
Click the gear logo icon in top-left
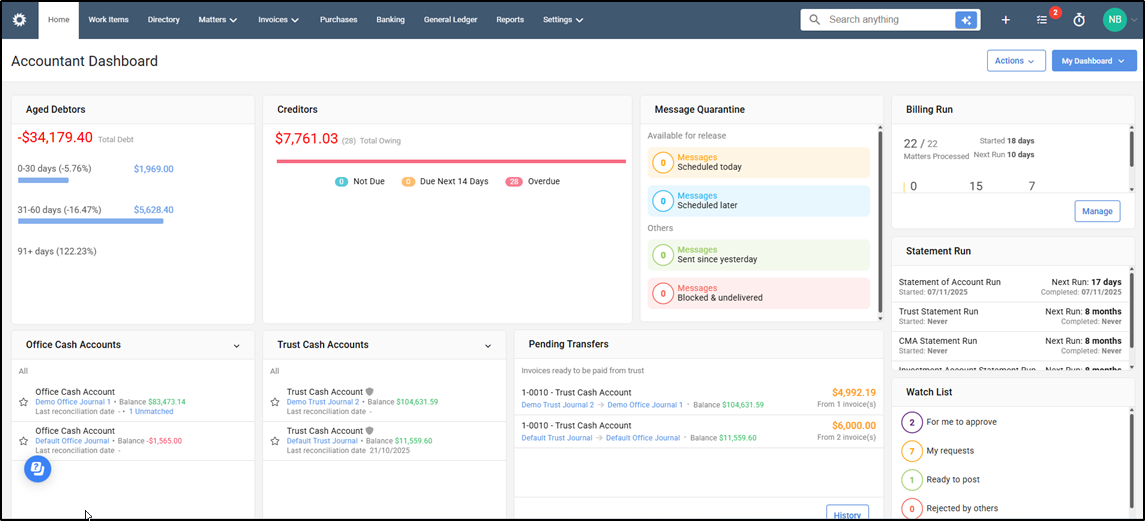coord(20,20)
